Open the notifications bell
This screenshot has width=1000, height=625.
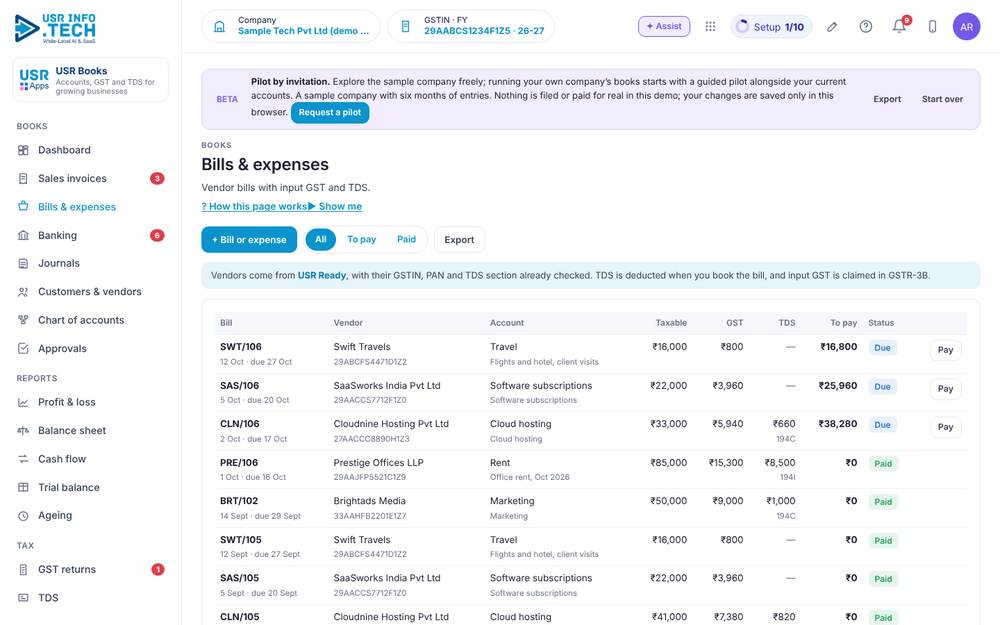[x=899, y=27]
